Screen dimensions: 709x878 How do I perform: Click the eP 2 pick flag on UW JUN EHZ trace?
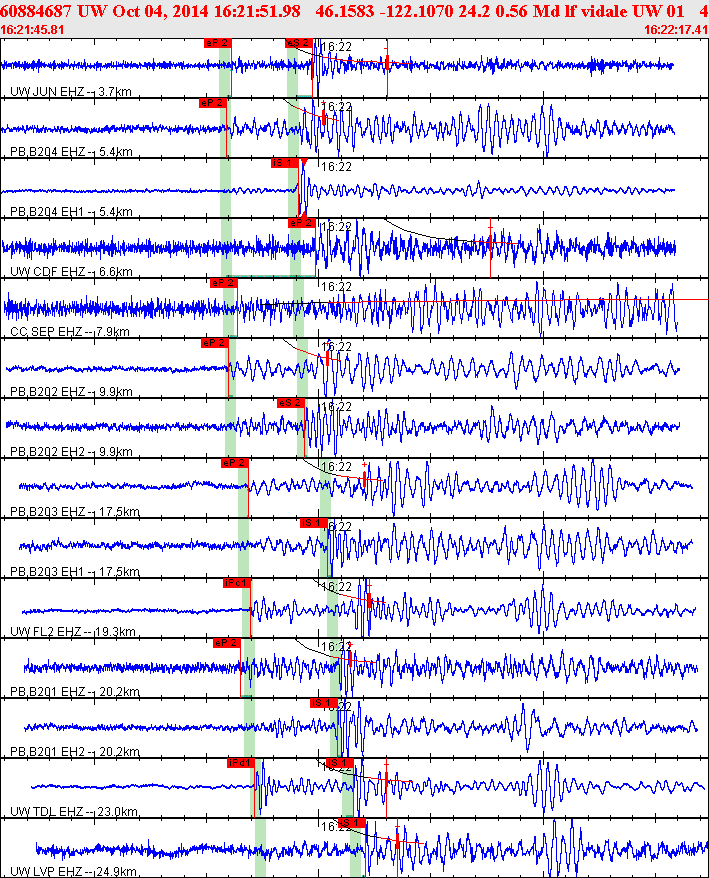tap(217, 43)
